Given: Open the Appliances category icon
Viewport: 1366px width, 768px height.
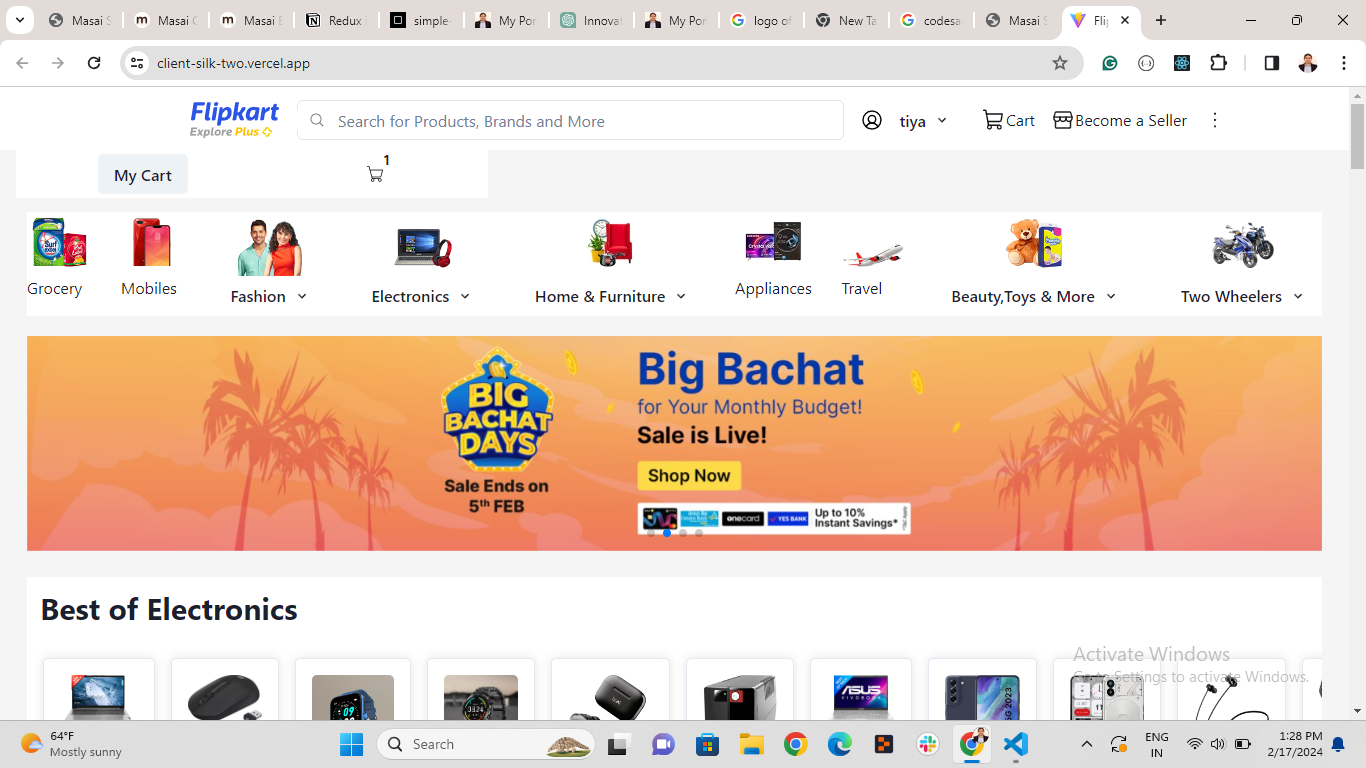Looking at the screenshot, I should point(773,243).
